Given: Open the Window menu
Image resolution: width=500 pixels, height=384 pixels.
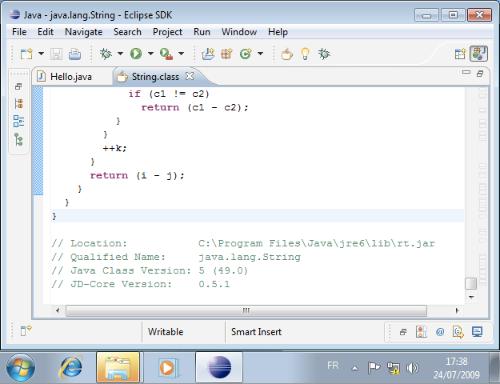Looking at the screenshot, I should 239,32.
